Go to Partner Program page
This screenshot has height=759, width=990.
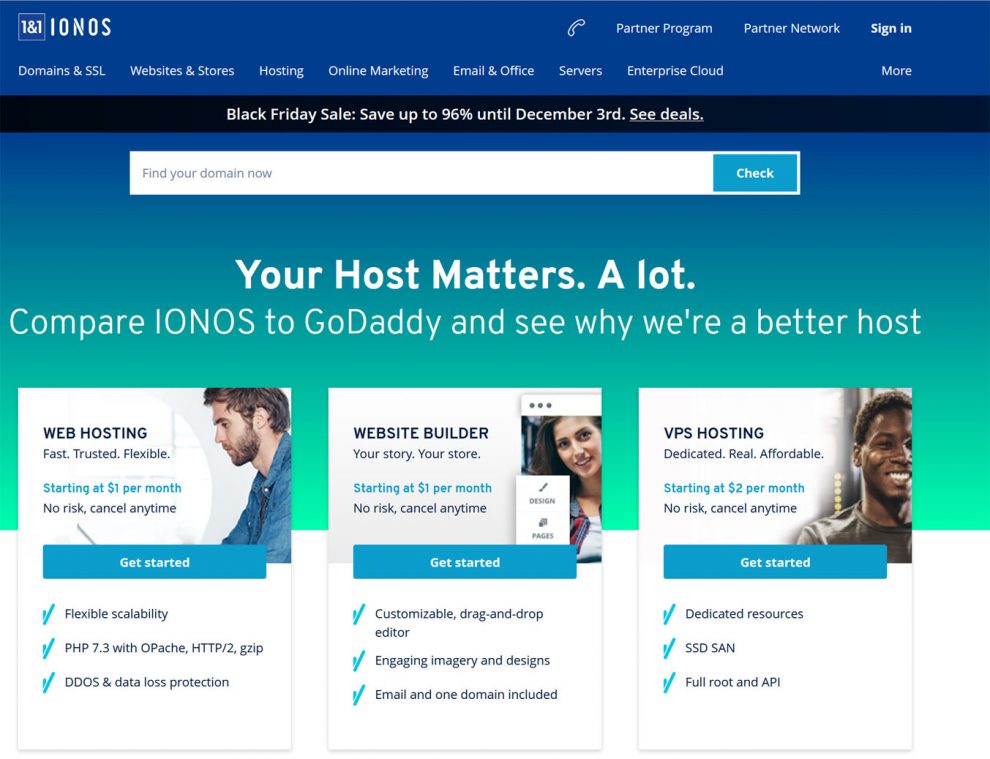tap(664, 28)
